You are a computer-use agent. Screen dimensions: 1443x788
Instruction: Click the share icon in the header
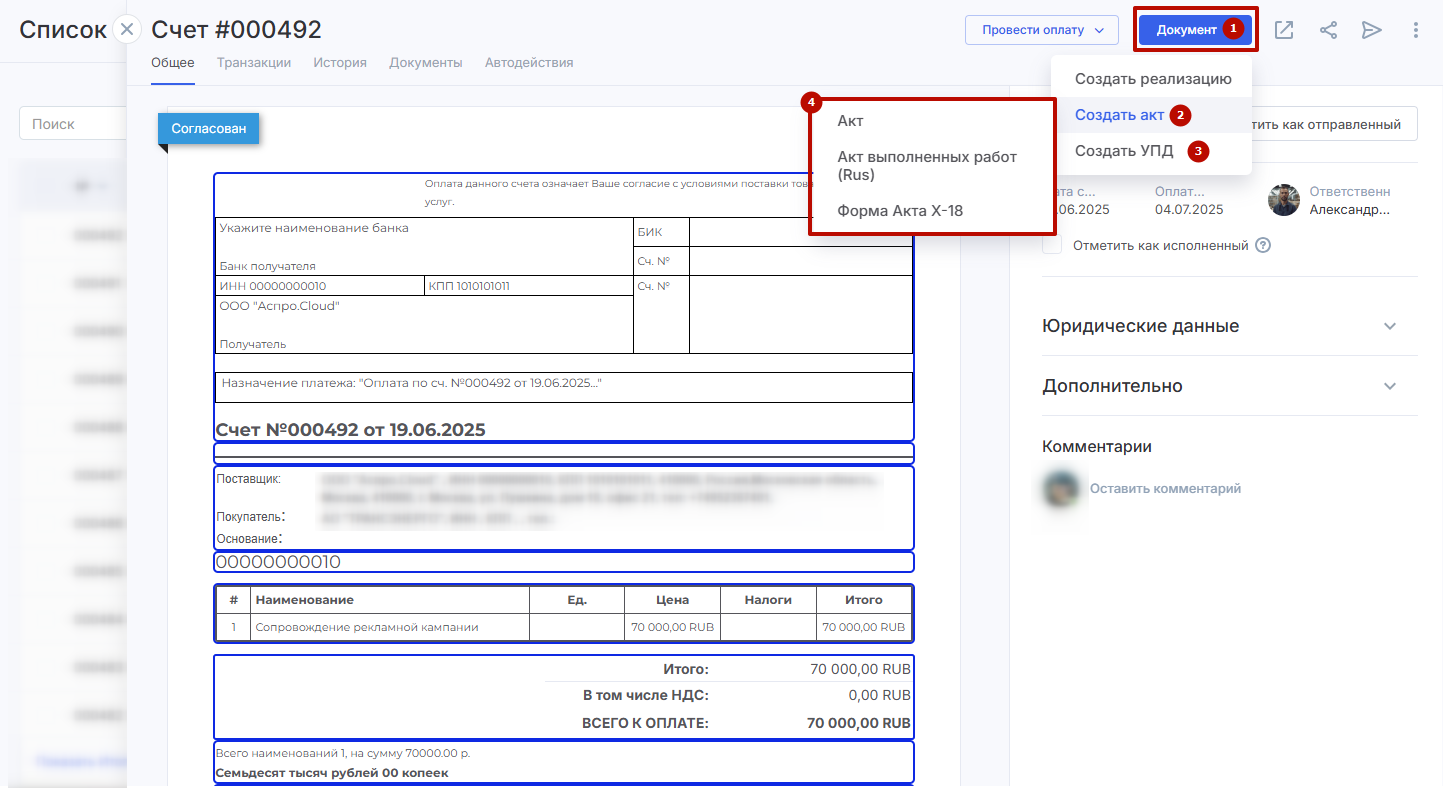tap(1328, 30)
